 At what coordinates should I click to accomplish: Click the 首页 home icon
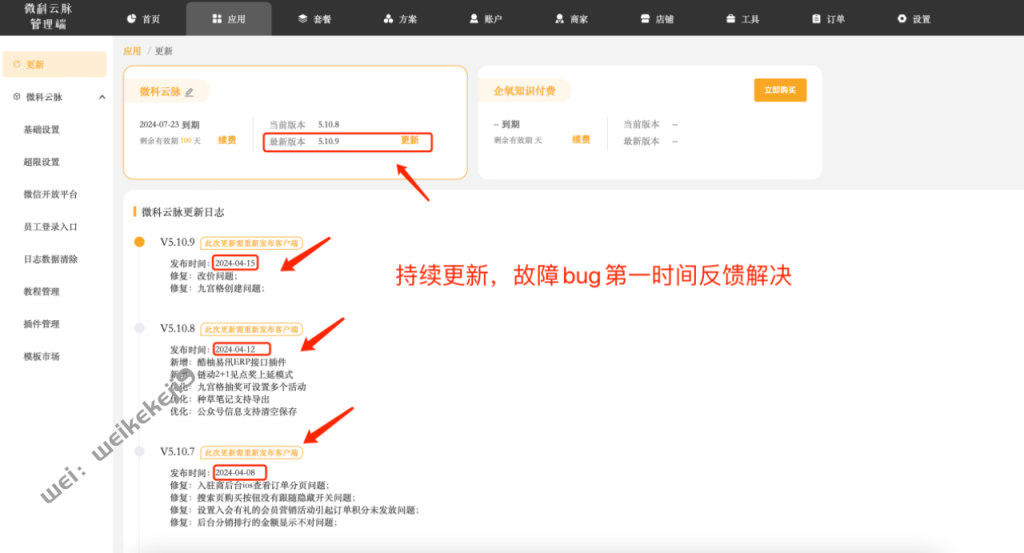tap(131, 19)
